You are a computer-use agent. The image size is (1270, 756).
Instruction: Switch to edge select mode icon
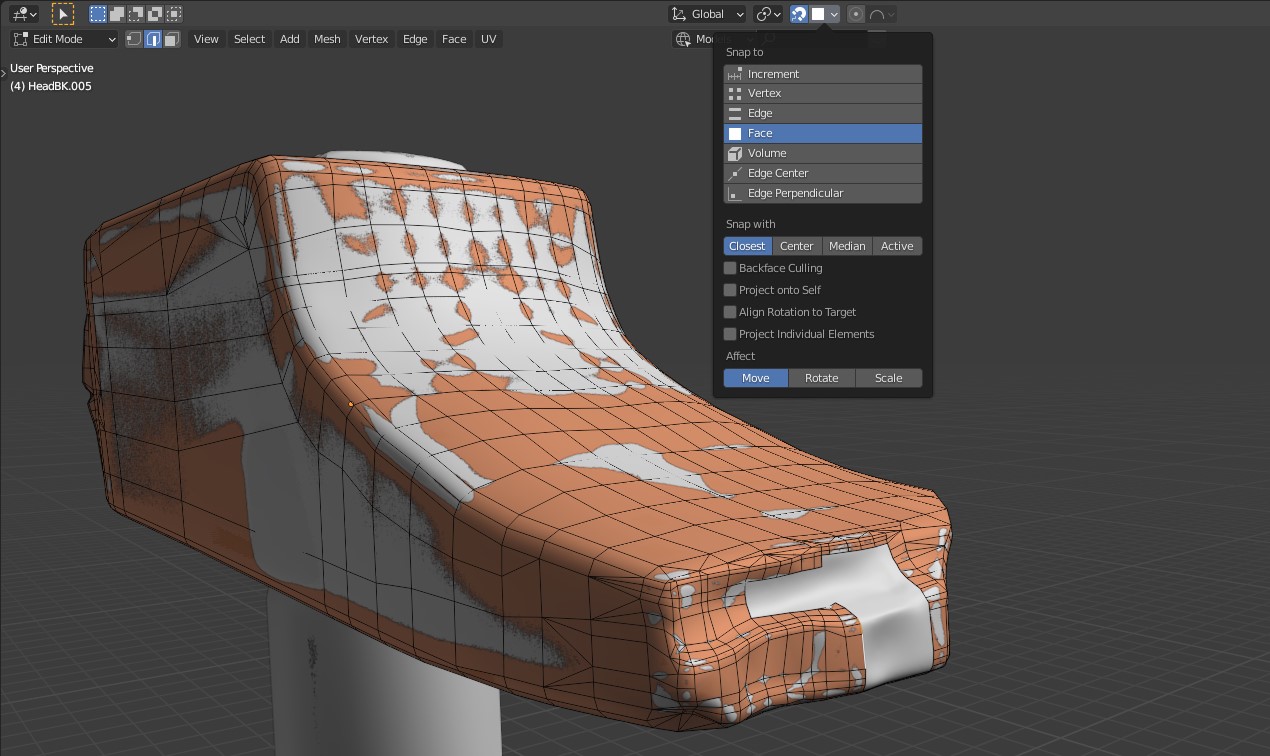pos(153,39)
